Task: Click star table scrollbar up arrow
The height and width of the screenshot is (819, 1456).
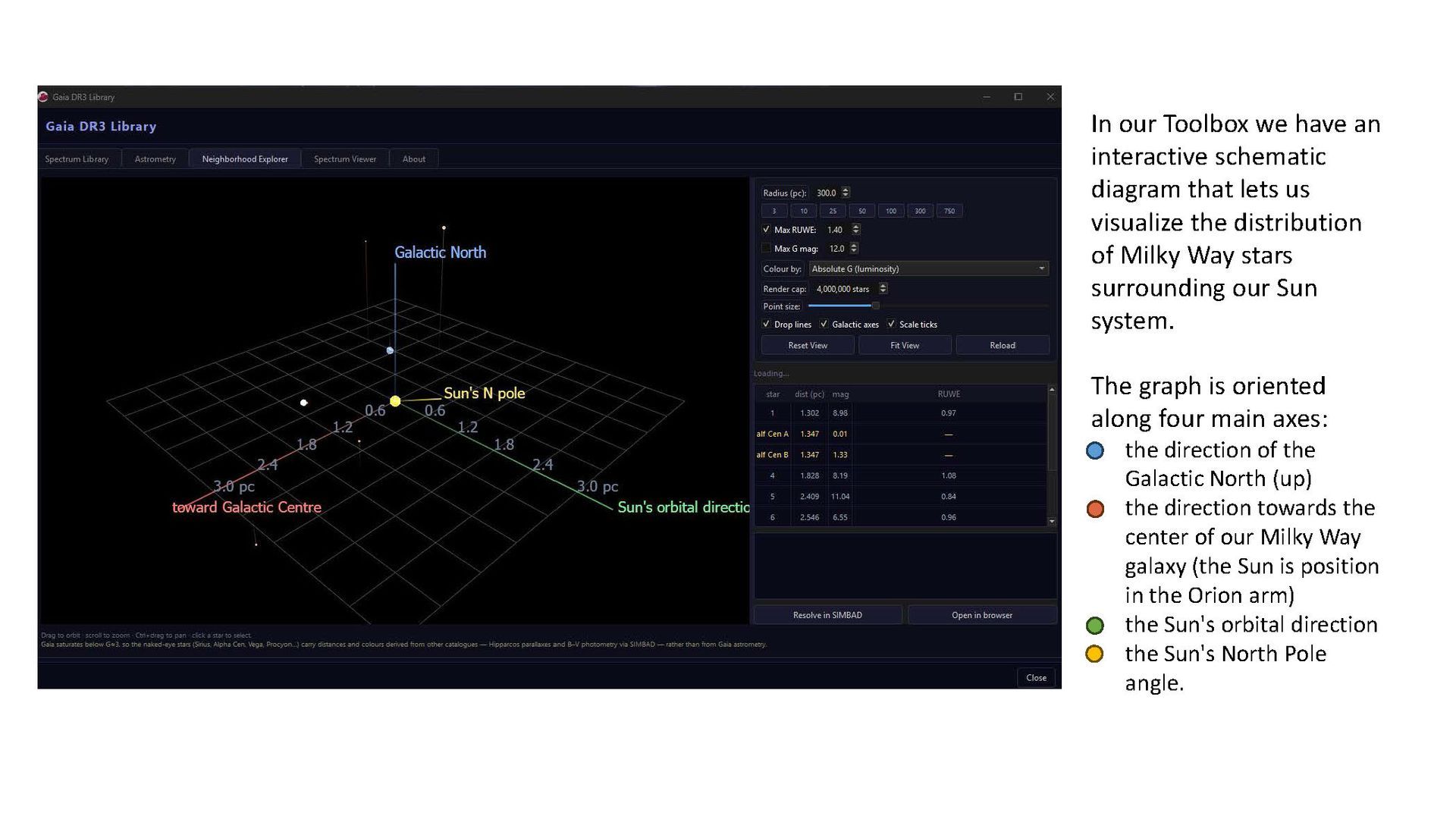Action: pyautogui.click(x=1052, y=390)
